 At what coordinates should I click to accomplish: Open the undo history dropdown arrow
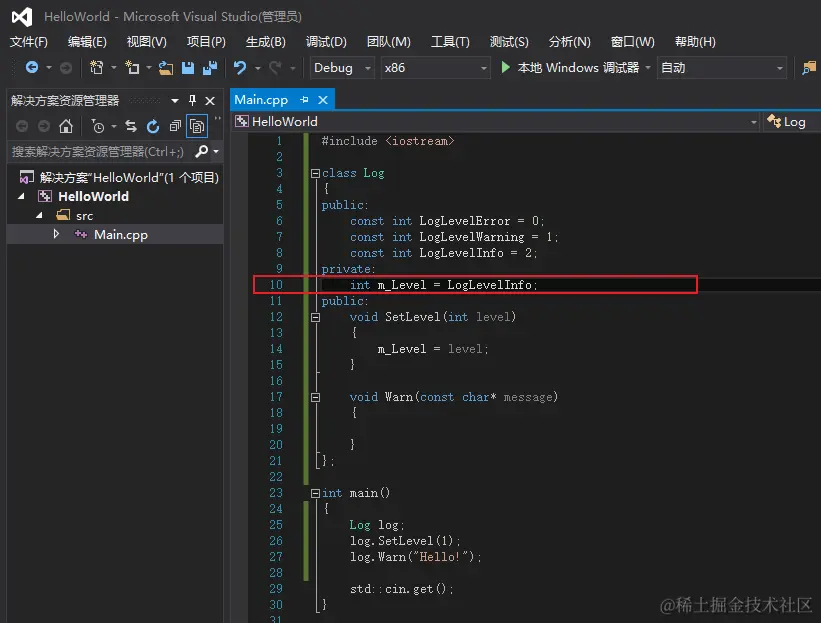257,68
